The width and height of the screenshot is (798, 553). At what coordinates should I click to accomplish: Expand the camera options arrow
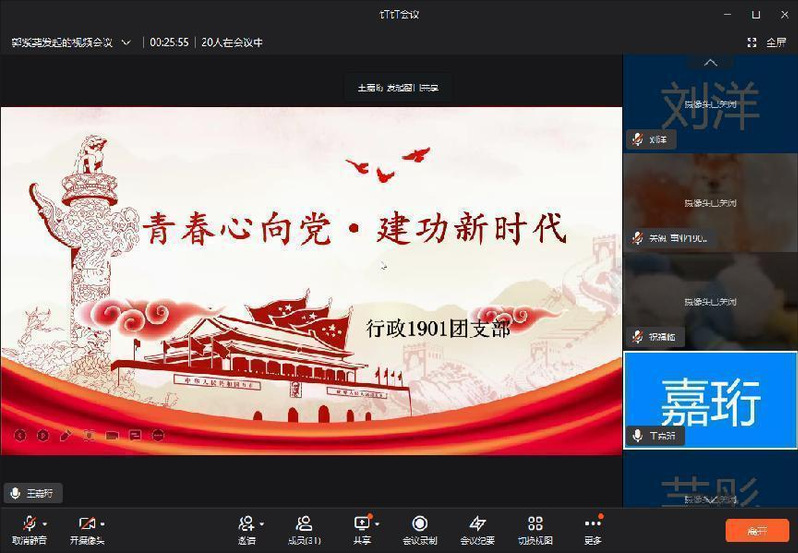pyautogui.click(x=103, y=523)
